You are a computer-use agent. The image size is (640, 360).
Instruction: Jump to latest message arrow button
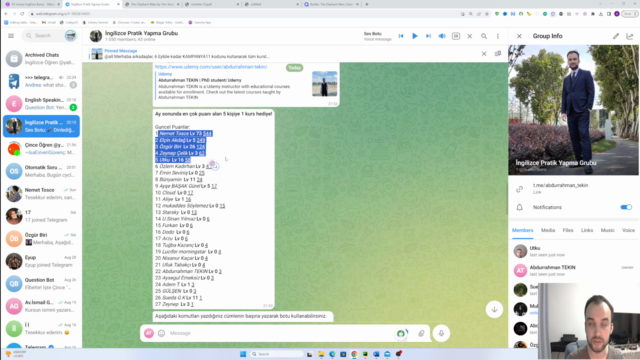[x=494, y=309]
